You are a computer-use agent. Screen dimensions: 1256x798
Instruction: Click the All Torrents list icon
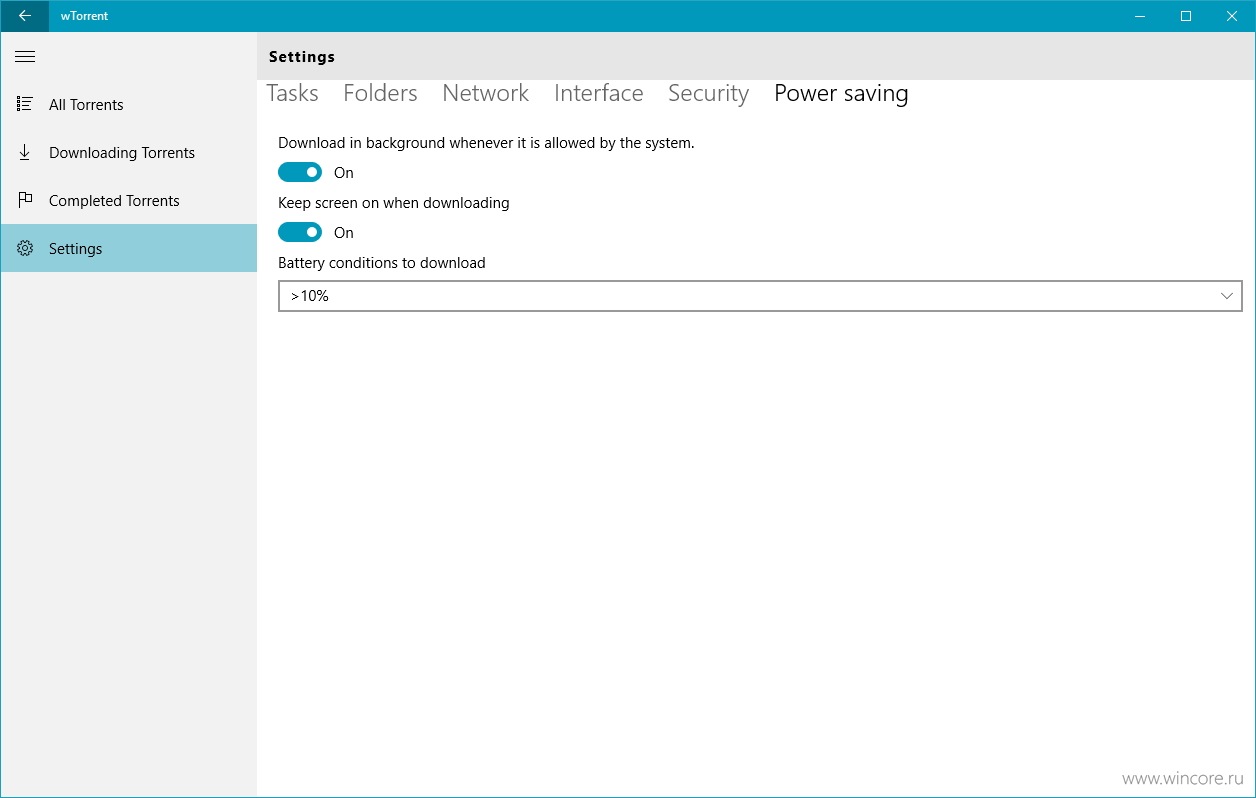click(x=25, y=104)
